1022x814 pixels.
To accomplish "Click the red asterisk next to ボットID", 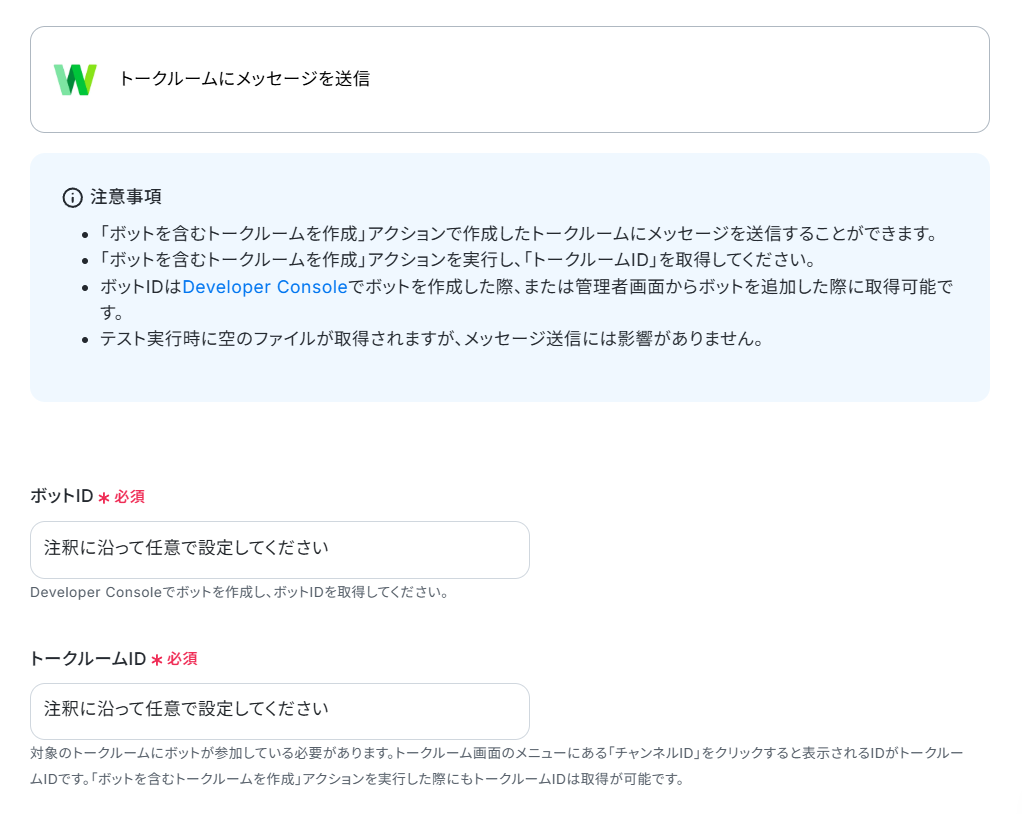I will 104,498.
